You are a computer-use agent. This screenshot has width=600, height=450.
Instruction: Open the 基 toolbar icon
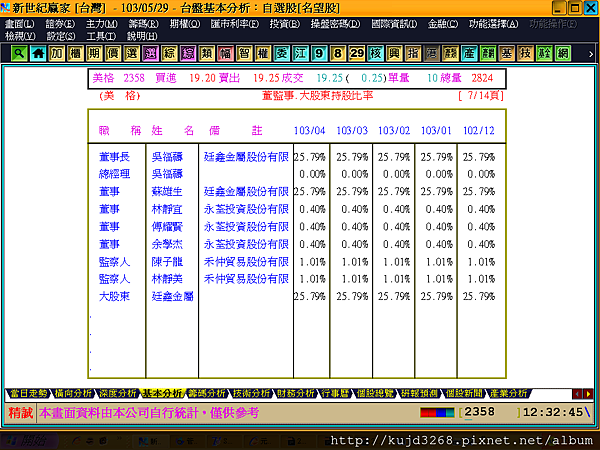507,53
